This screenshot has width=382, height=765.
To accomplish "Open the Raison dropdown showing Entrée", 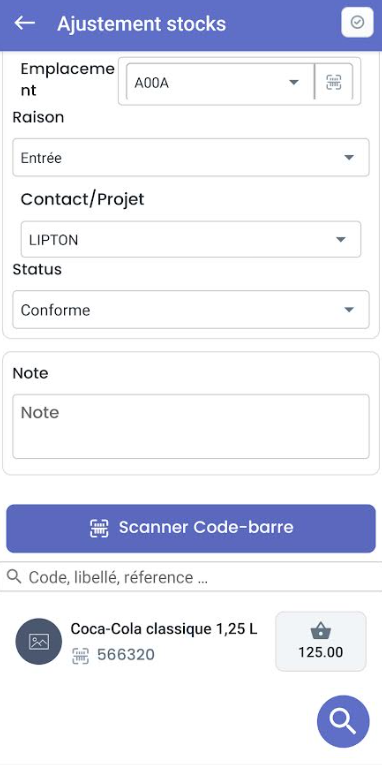I will pos(191,158).
